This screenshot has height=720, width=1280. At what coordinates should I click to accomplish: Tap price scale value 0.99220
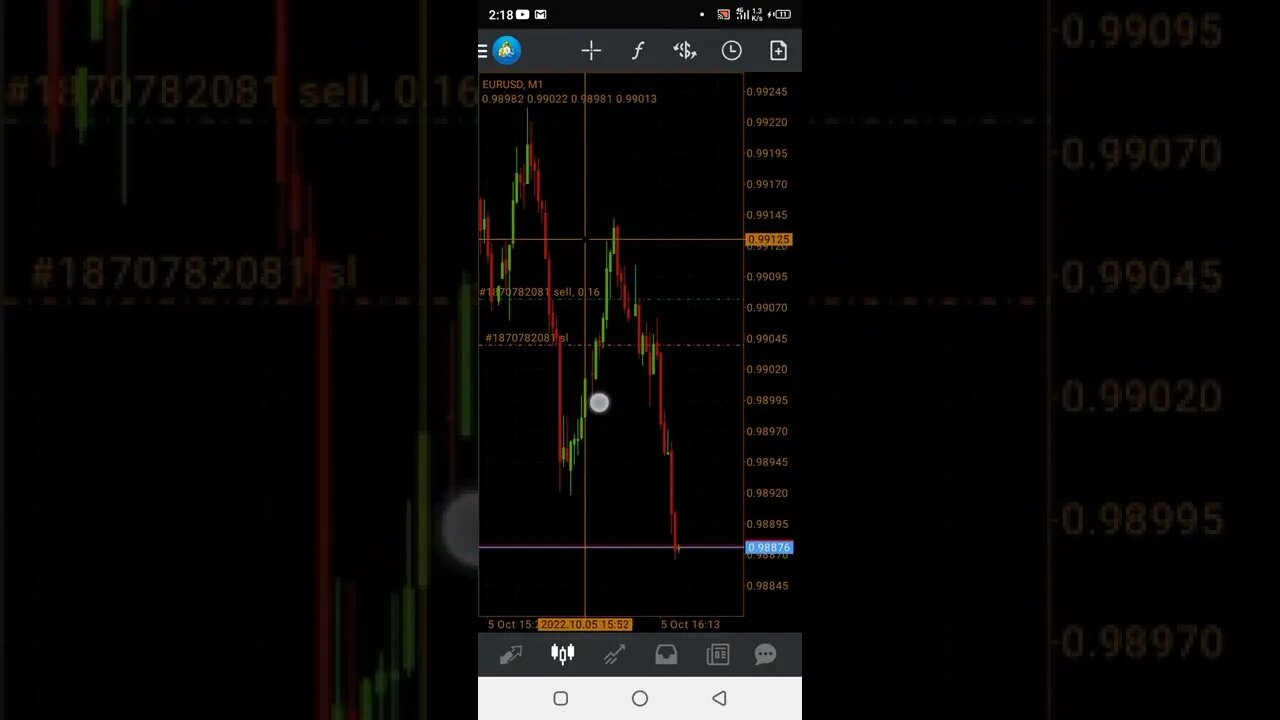tap(767, 123)
